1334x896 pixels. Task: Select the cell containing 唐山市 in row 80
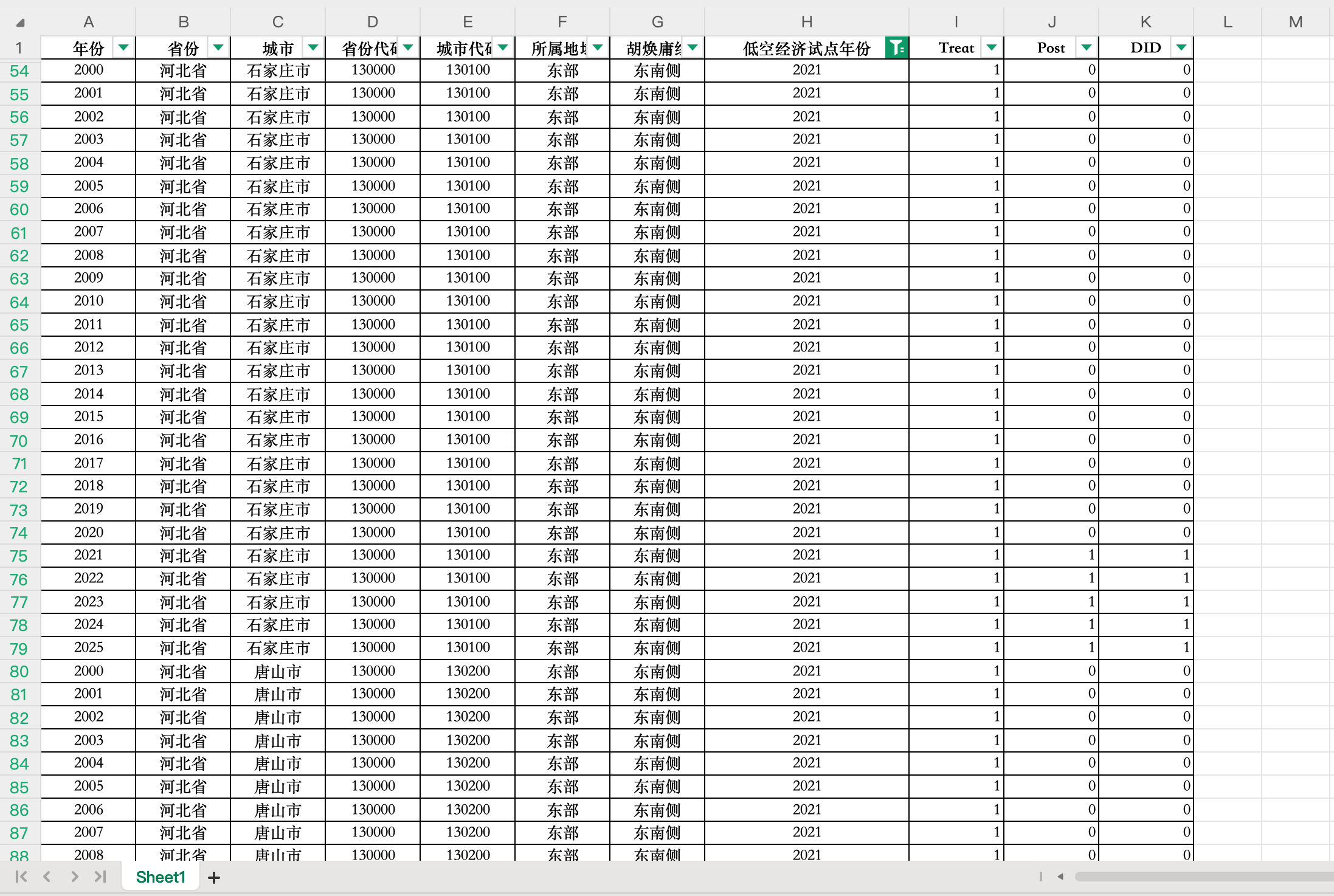(x=278, y=670)
